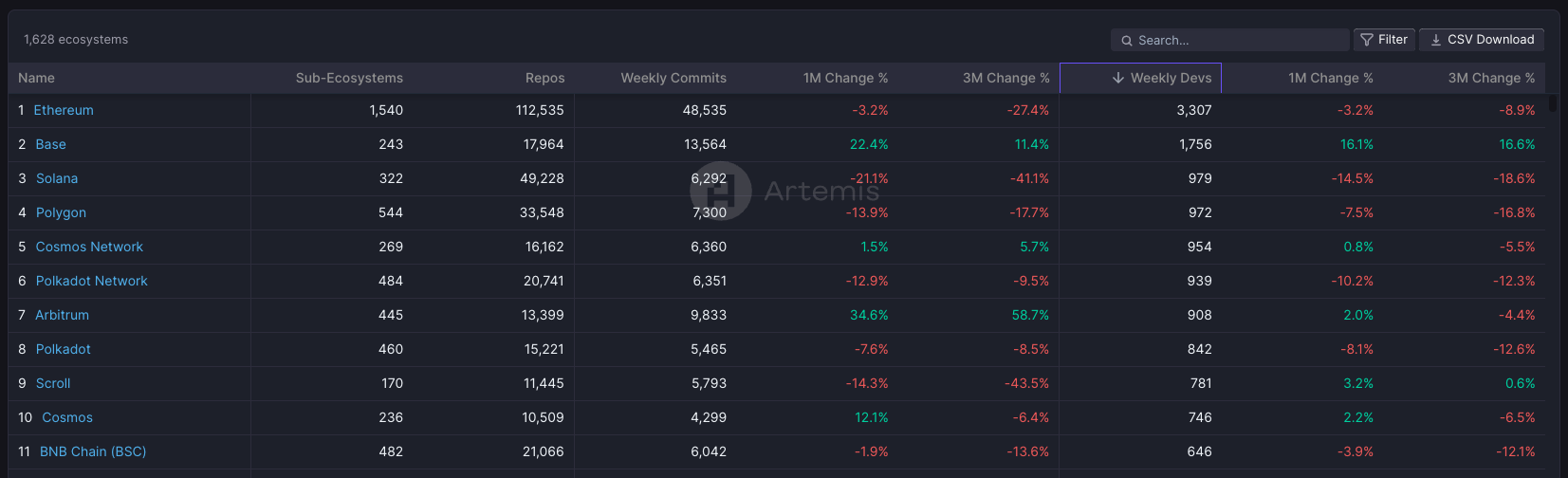Image resolution: width=1568 pixels, height=478 pixels.
Task: Click Ethereum's sub-ecosystems value 1,540
Action: click(386, 110)
